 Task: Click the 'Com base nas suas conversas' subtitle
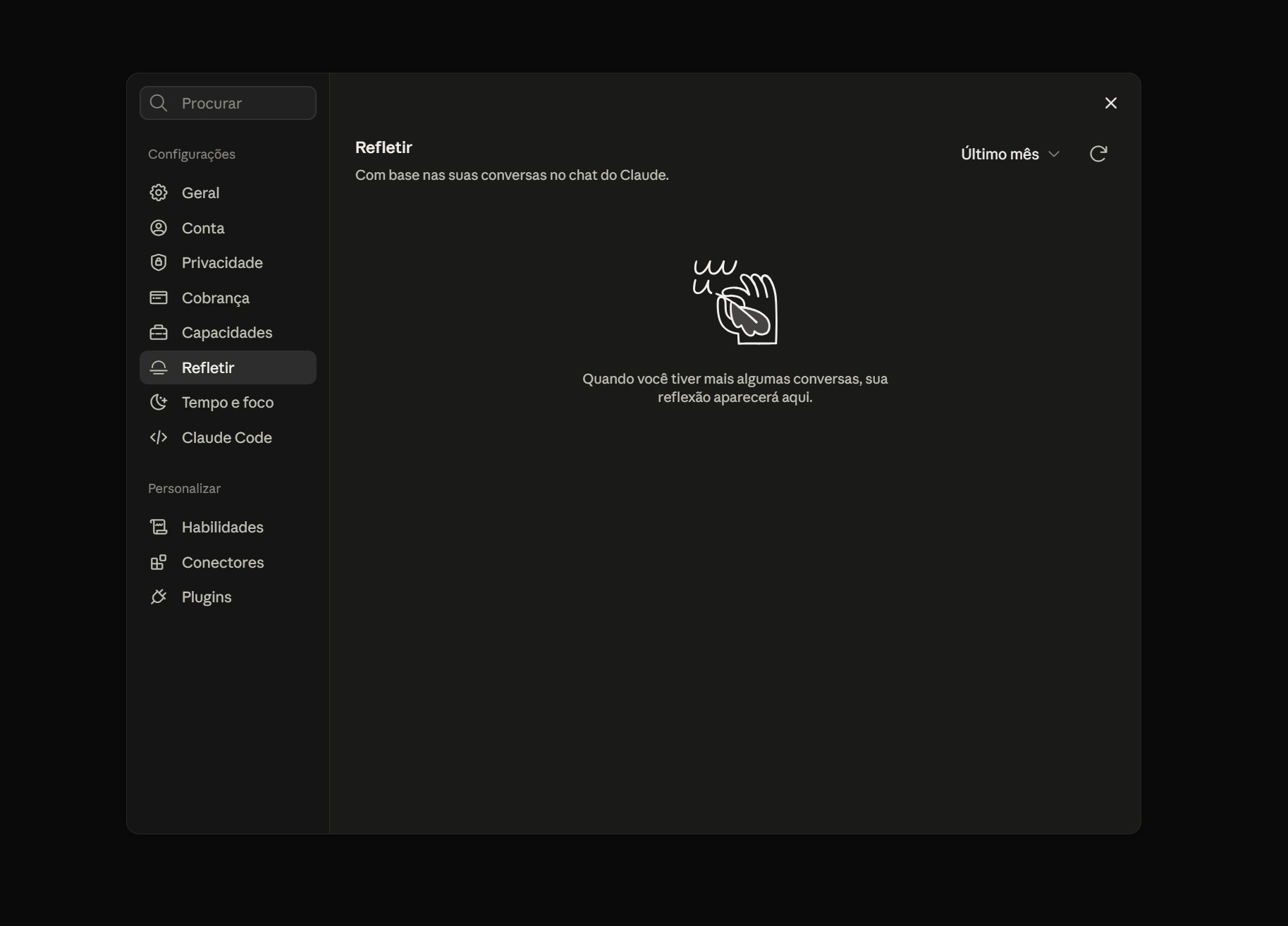(x=512, y=175)
